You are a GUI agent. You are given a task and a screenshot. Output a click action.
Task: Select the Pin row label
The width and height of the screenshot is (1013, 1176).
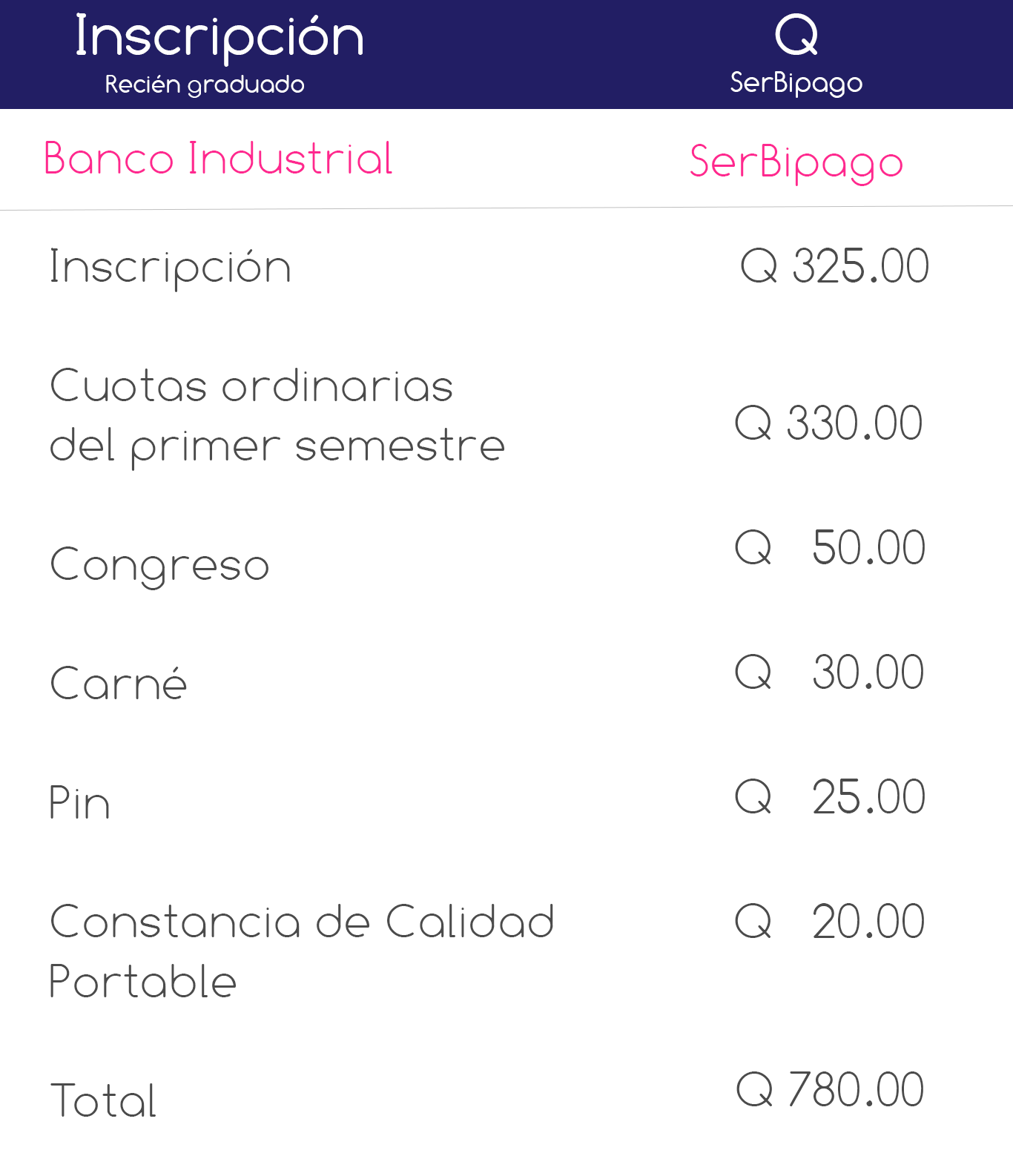point(79,802)
